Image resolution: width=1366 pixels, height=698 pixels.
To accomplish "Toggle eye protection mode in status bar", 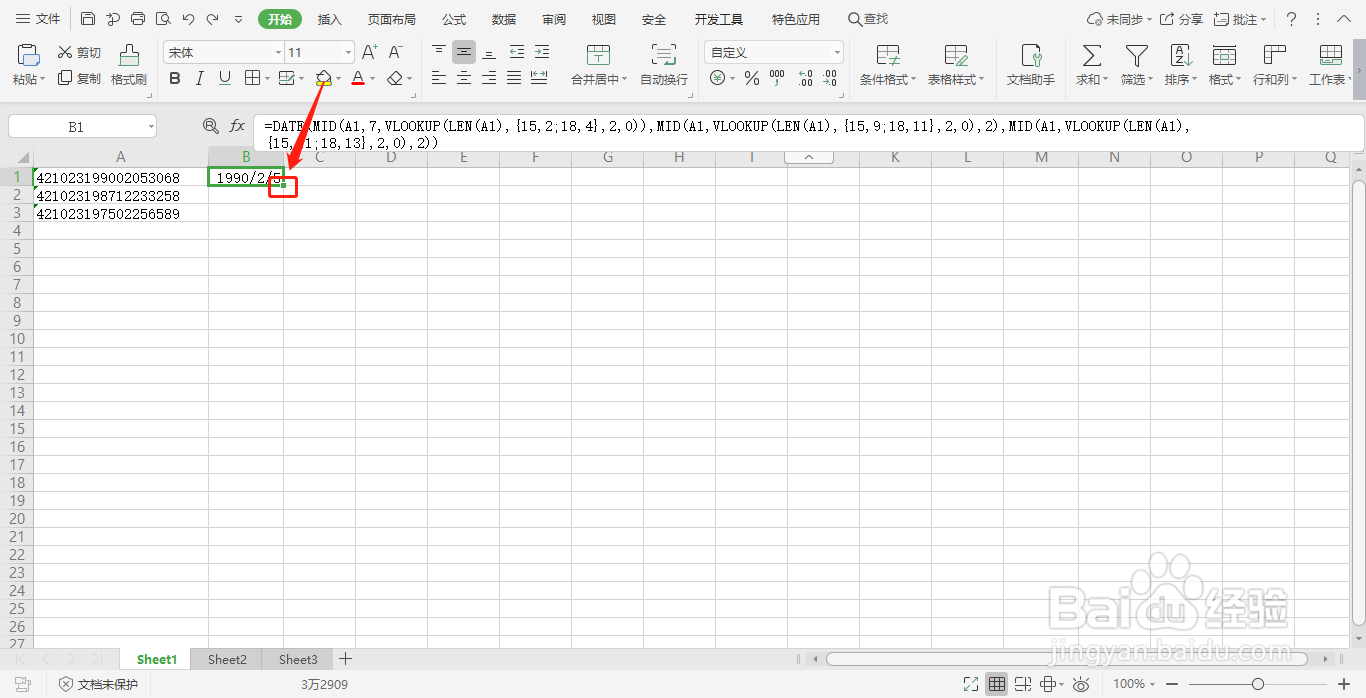I will pos(1080,684).
